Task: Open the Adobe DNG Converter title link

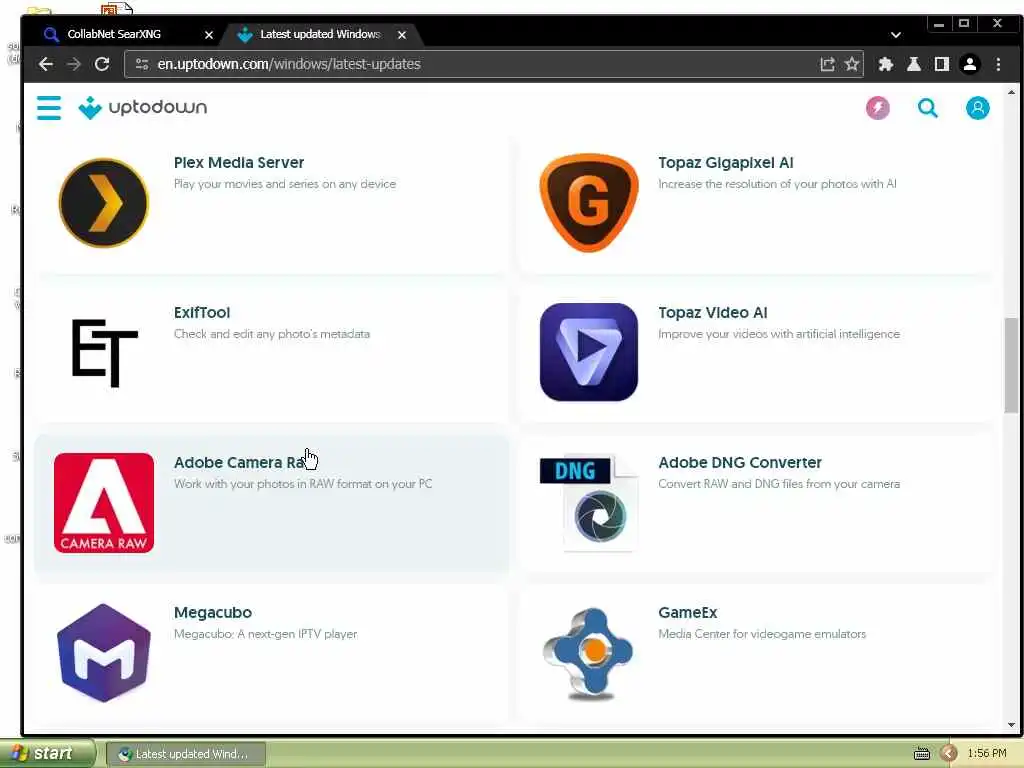Action: pyautogui.click(x=739, y=462)
